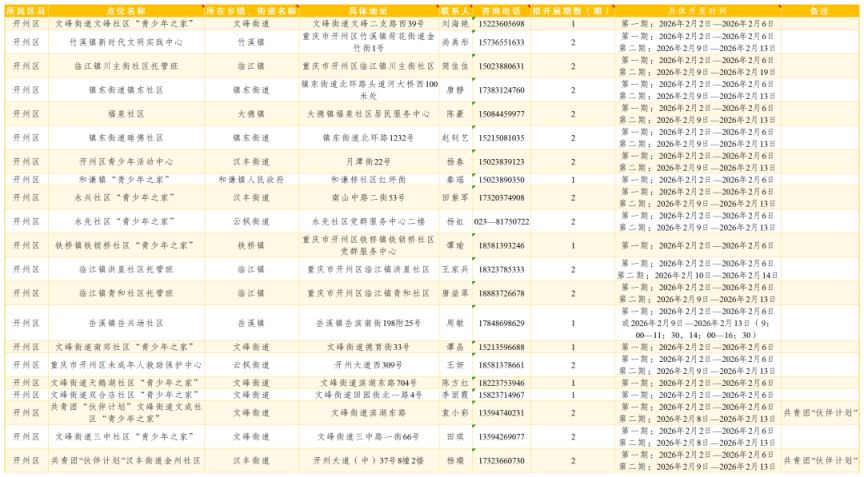Image resolution: width=864 pixels, height=477 pixels.
Task: Click the 共青团"伙伴计划"汉丰街道金州社区 cell
Action: (126, 460)
